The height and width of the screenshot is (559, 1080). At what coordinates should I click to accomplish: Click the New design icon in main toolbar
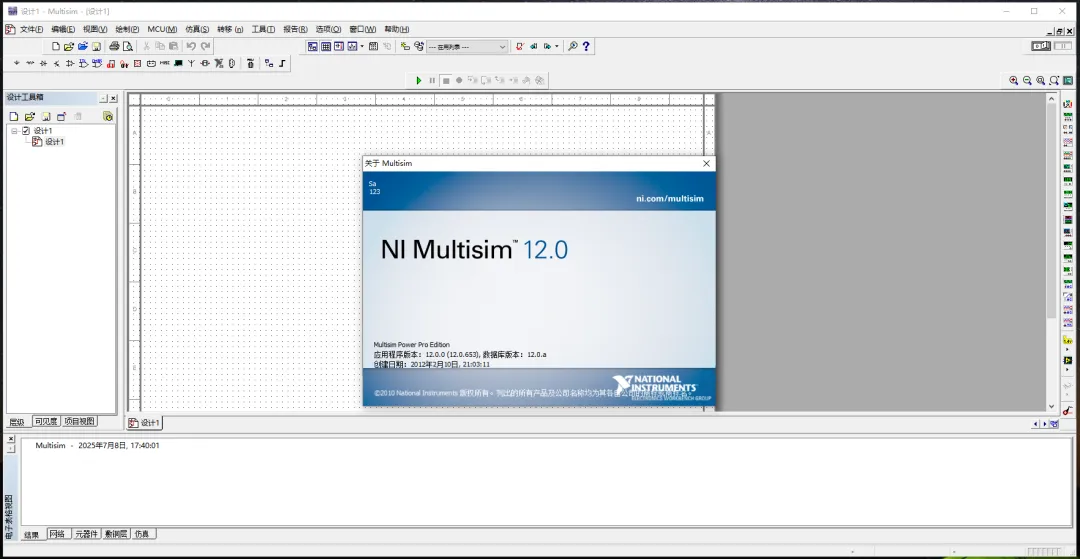coord(56,46)
